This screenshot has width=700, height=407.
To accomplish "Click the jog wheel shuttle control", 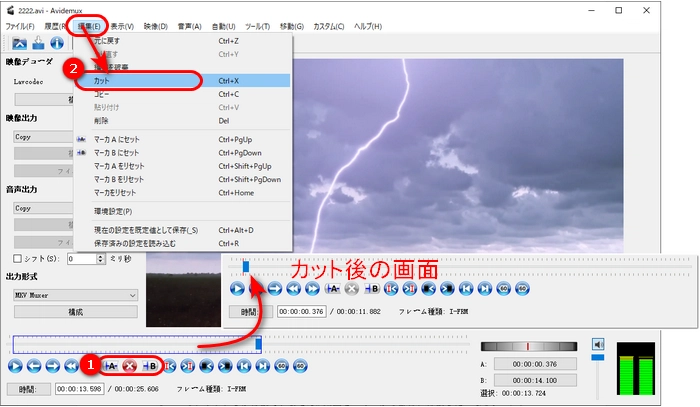I will click(x=529, y=346).
